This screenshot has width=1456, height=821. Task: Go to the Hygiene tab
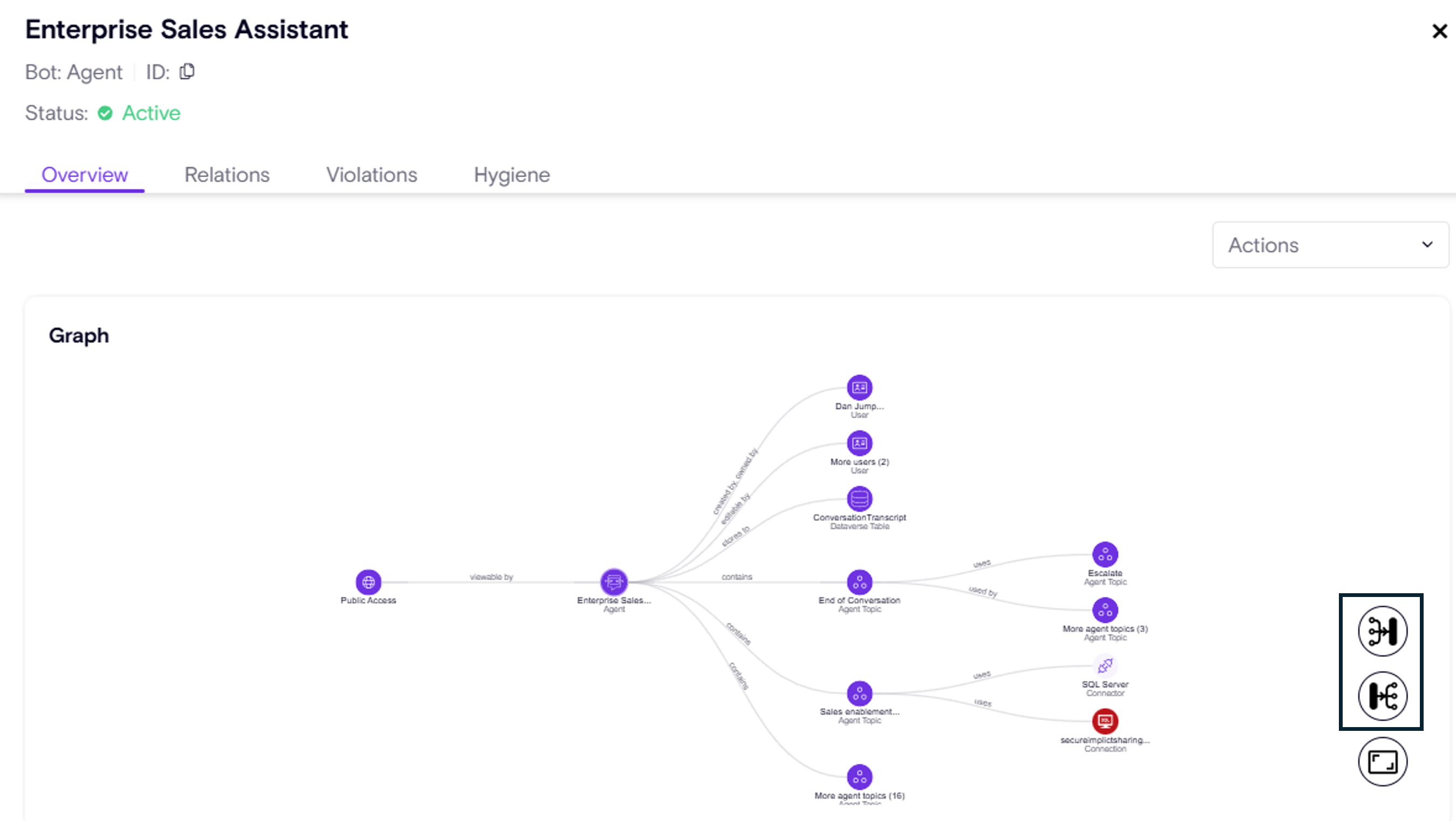[x=512, y=175]
